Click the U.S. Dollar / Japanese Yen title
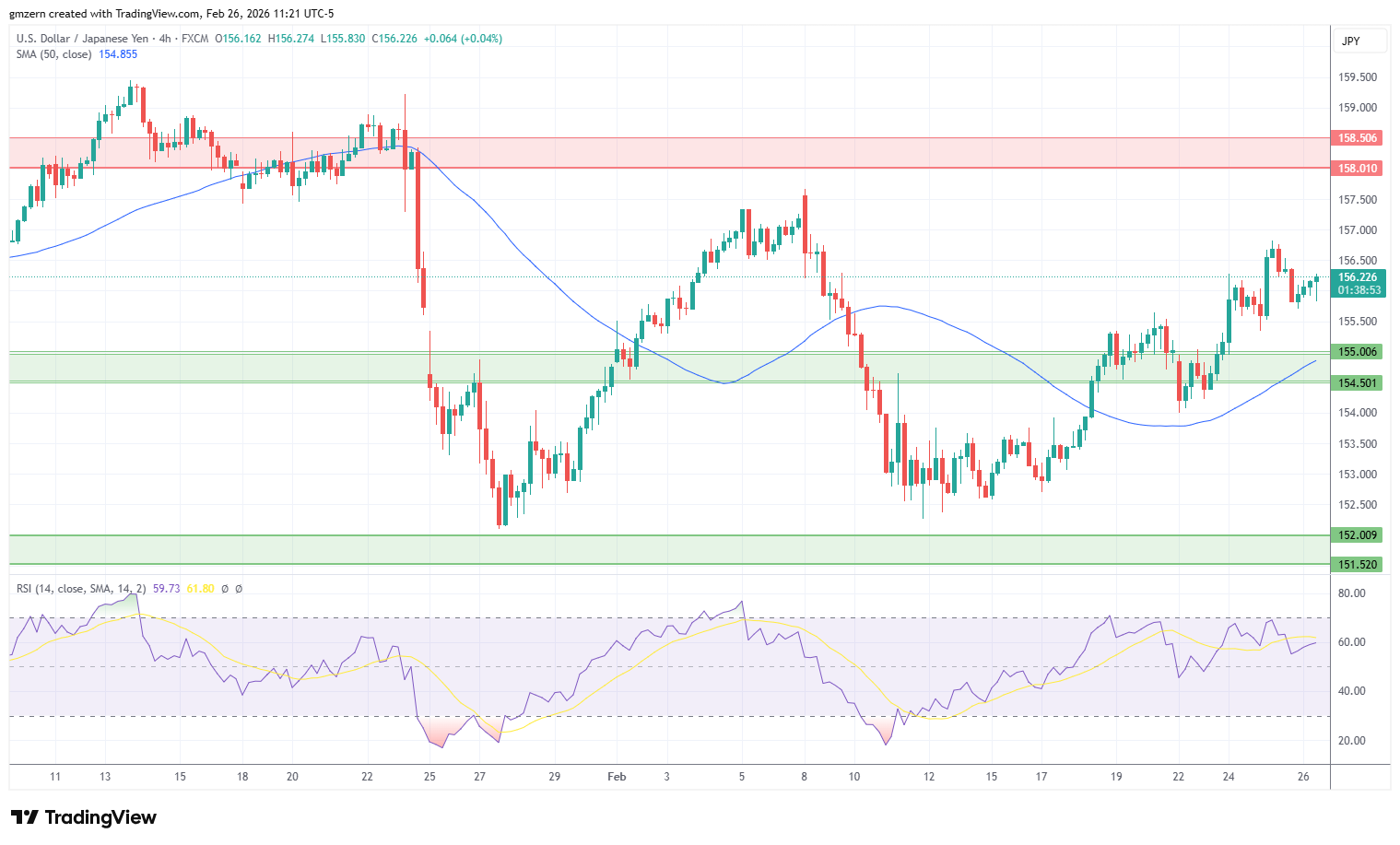The height and width of the screenshot is (845, 1400). coord(82,39)
